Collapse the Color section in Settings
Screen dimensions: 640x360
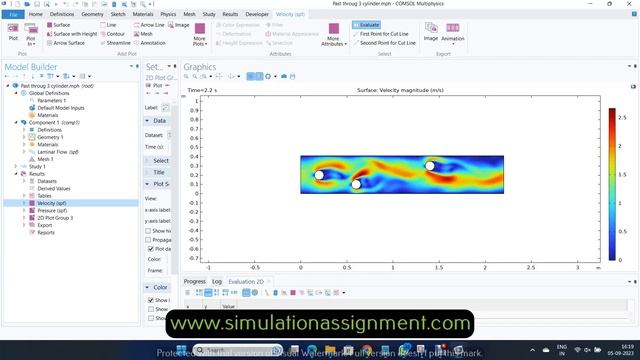click(147, 287)
